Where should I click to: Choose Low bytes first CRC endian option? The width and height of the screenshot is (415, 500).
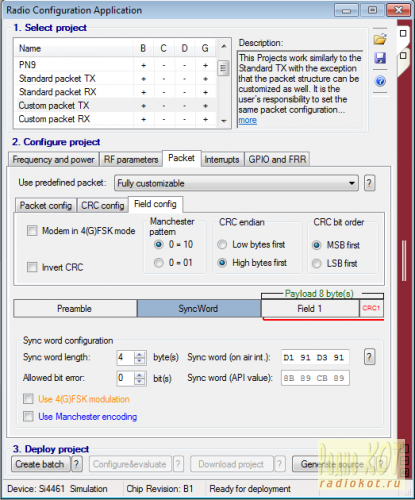coord(222,245)
